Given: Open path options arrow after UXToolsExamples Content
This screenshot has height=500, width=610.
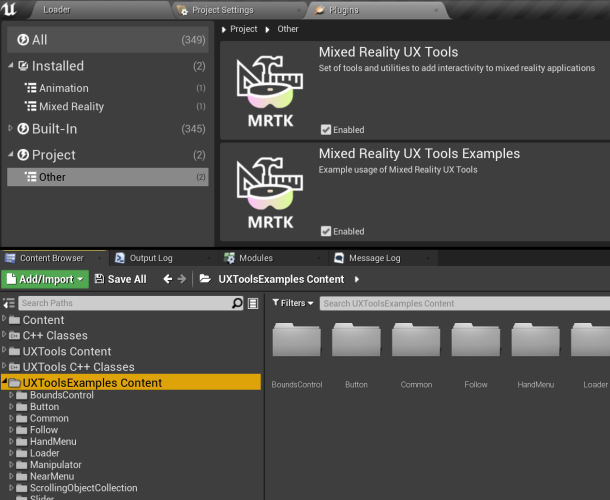Looking at the screenshot, I should point(357,279).
